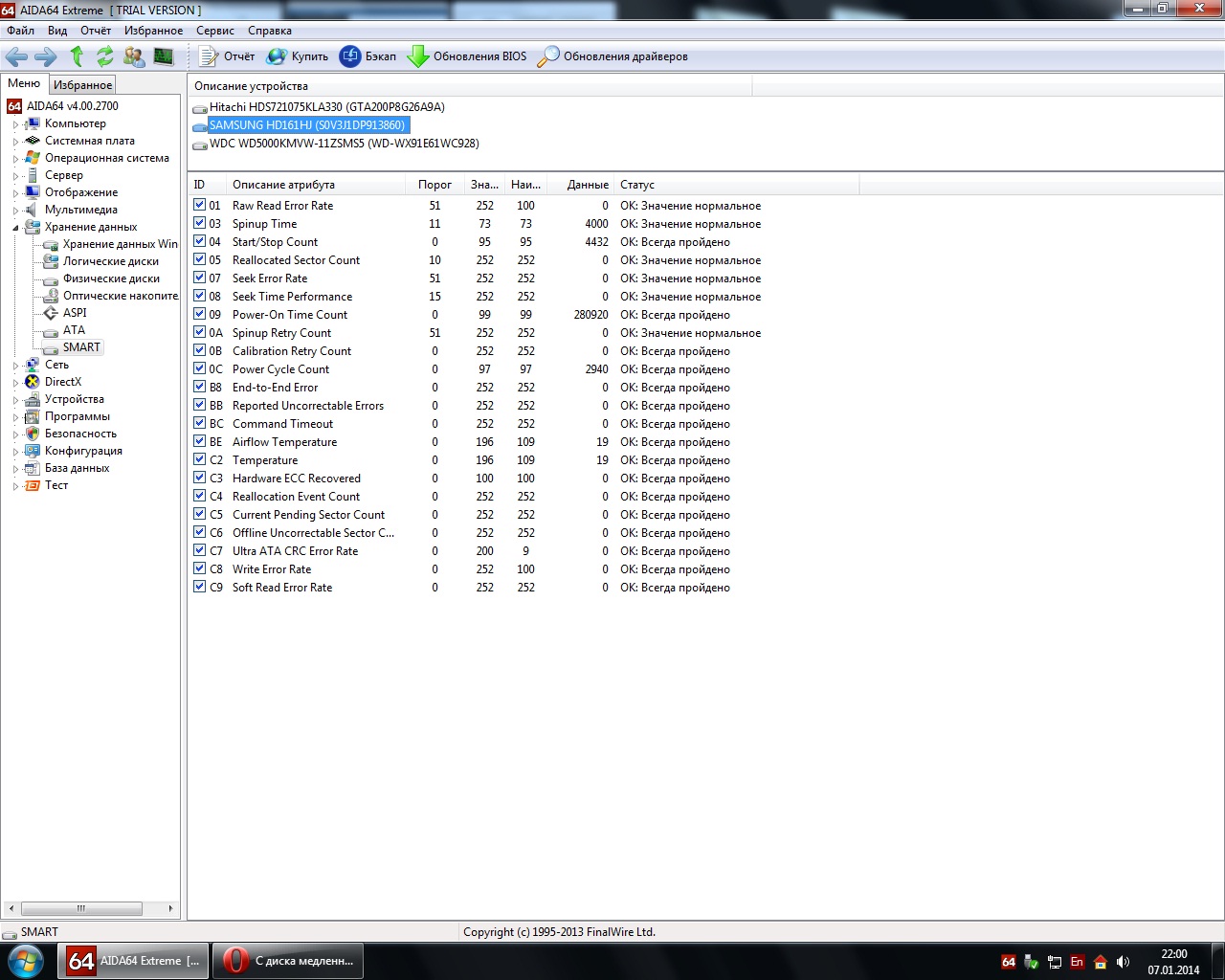Click the volume tray icon
The width and height of the screenshot is (1225, 980).
(x=1123, y=962)
